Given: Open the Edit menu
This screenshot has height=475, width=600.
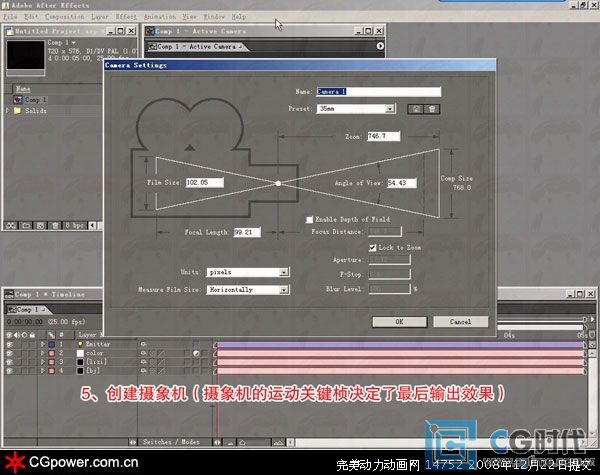Looking at the screenshot, I should tap(31, 17).
